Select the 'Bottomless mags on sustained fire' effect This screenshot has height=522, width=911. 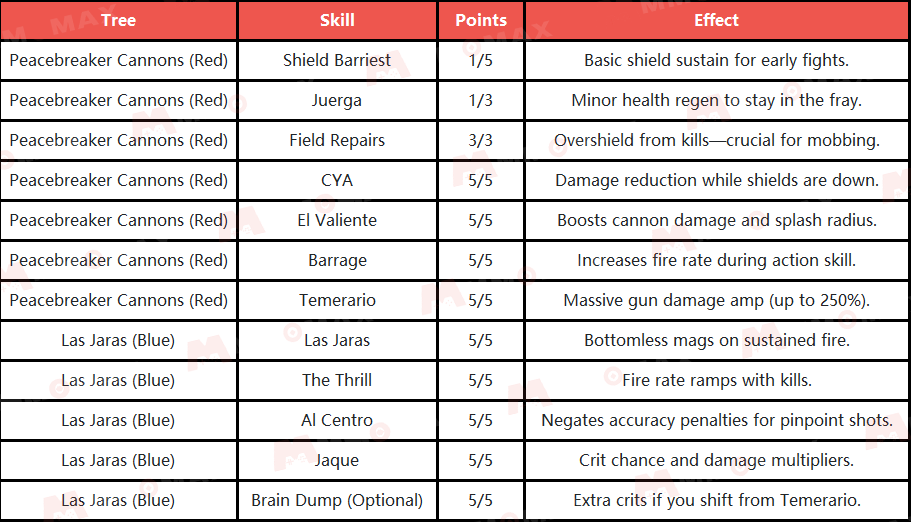point(716,340)
